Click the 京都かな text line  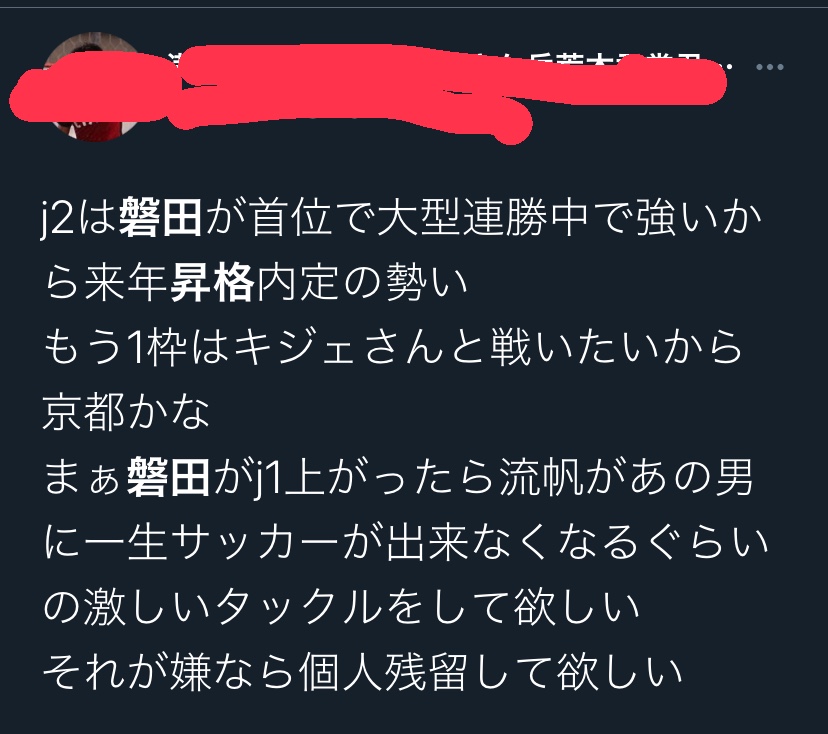(x=126, y=412)
